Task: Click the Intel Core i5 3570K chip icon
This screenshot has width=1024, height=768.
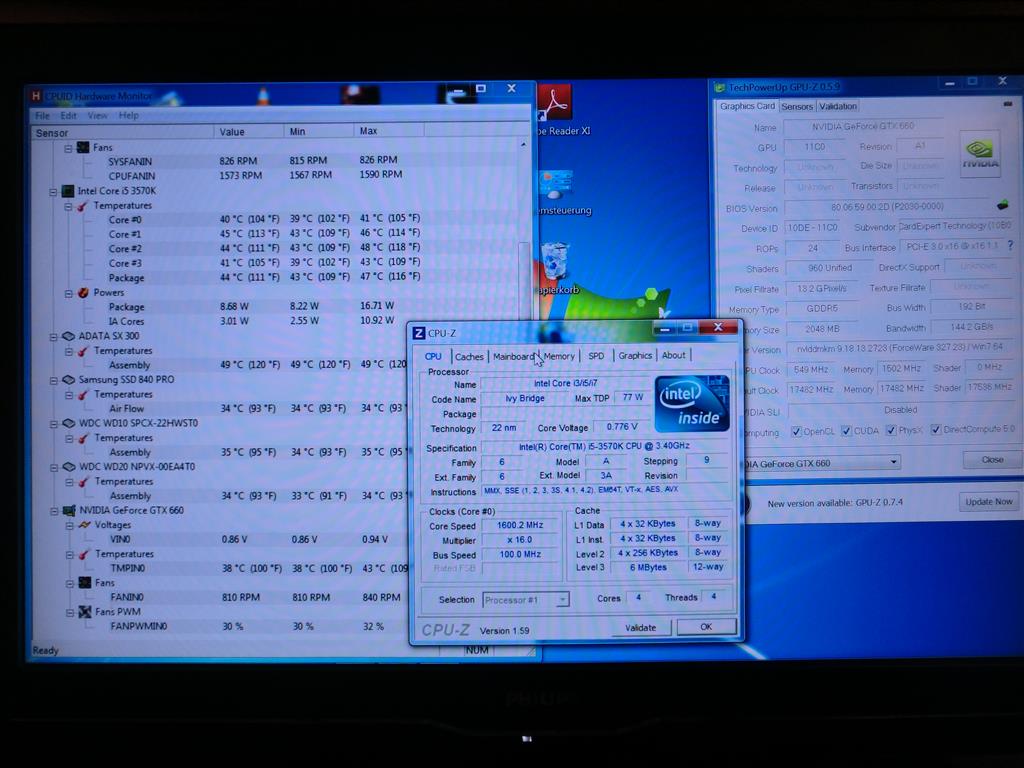Action: [68, 191]
